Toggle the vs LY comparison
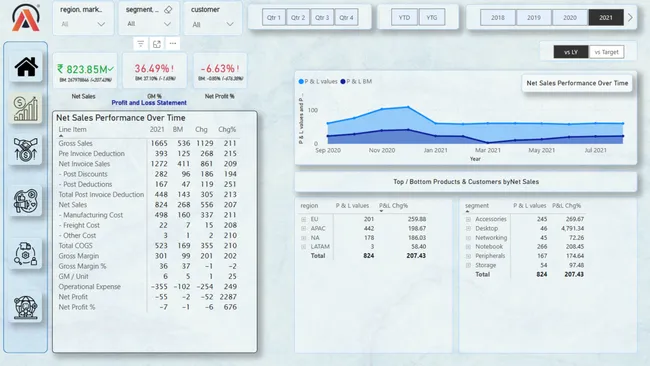The height and width of the screenshot is (366, 650). [x=571, y=52]
